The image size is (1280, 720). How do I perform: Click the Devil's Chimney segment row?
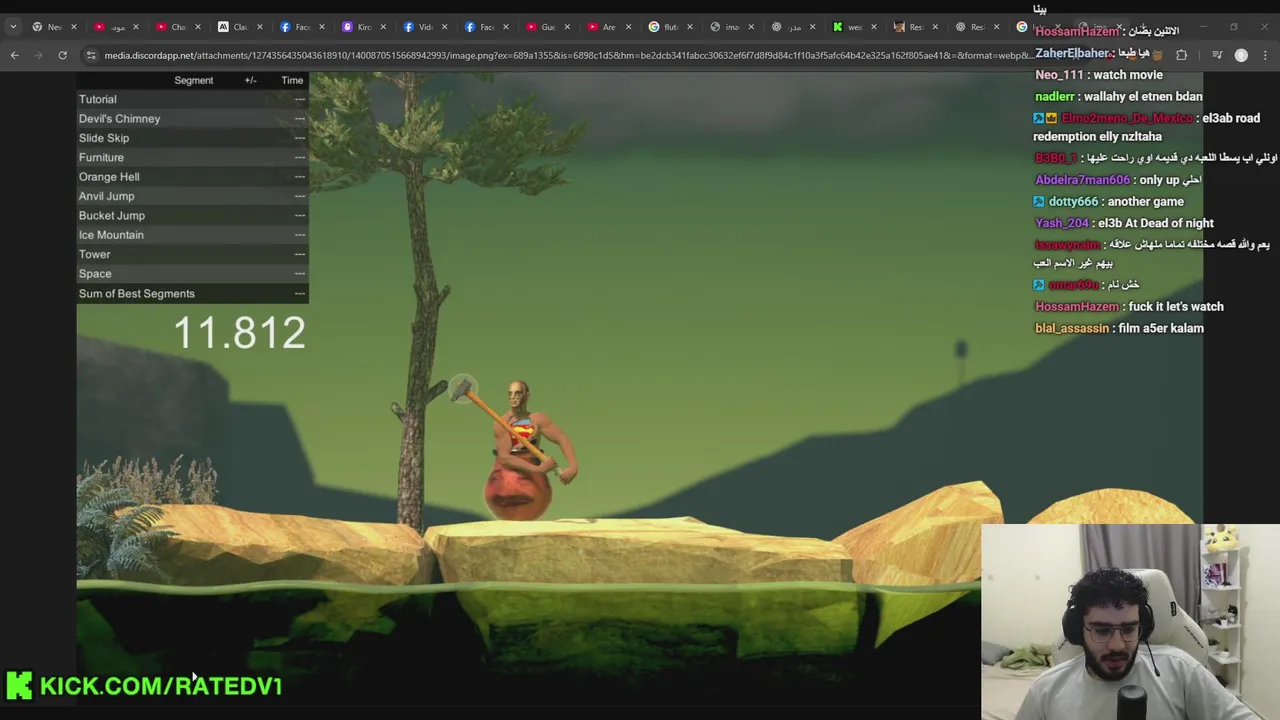tap(192, 118)
